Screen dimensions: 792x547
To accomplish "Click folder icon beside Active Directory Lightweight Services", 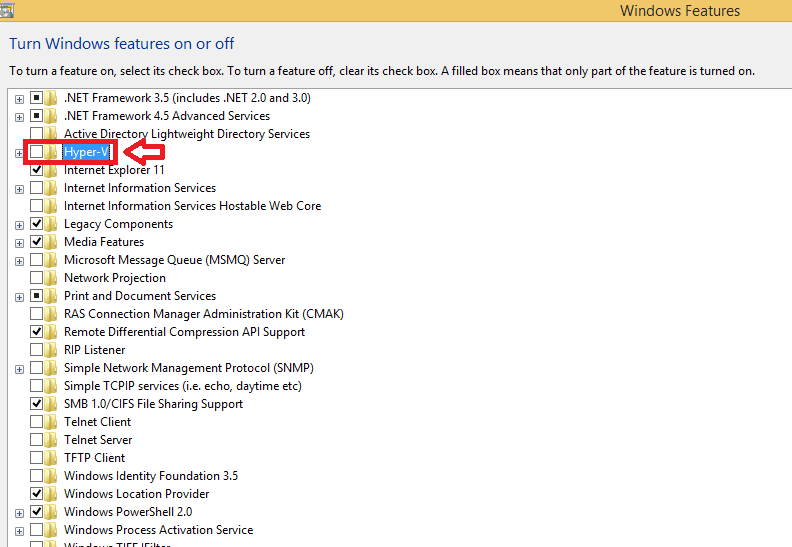I will pyautogui.click(x=51, y=134).
